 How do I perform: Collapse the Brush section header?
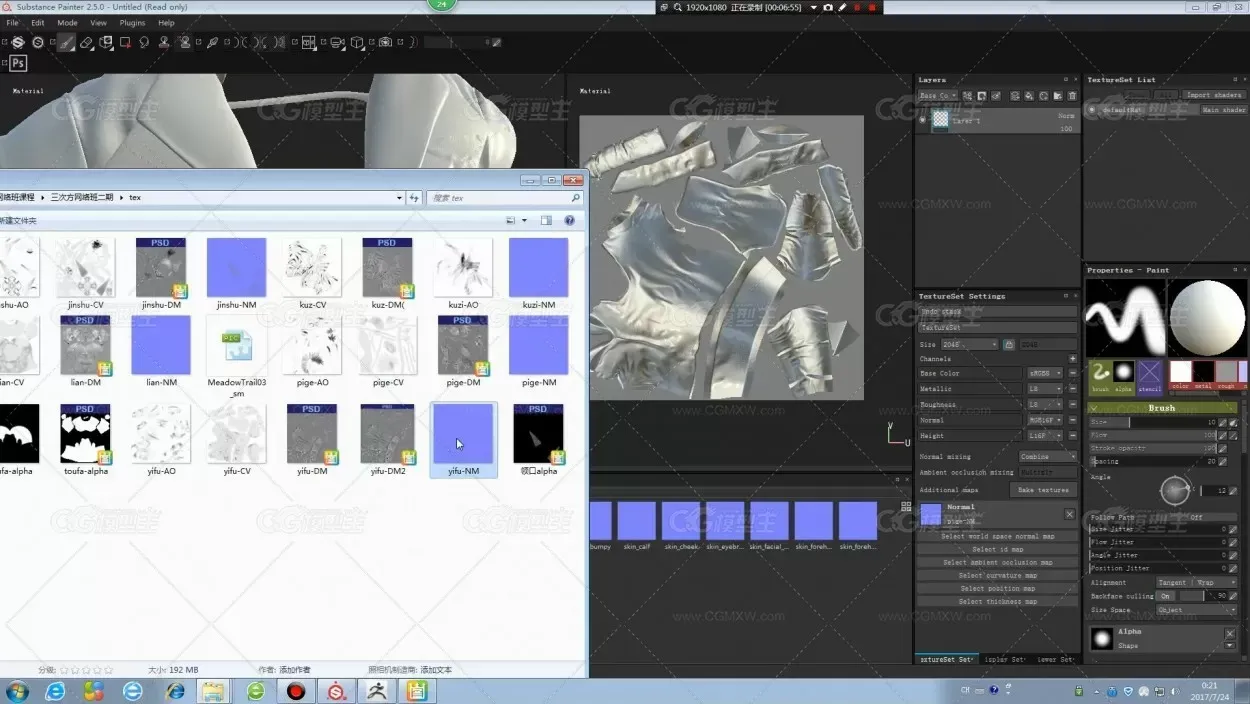1162,408
